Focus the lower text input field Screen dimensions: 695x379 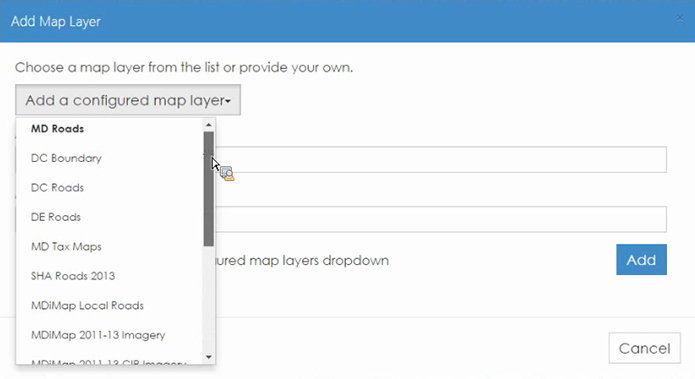pyautogui.click(x=441, y=219)
